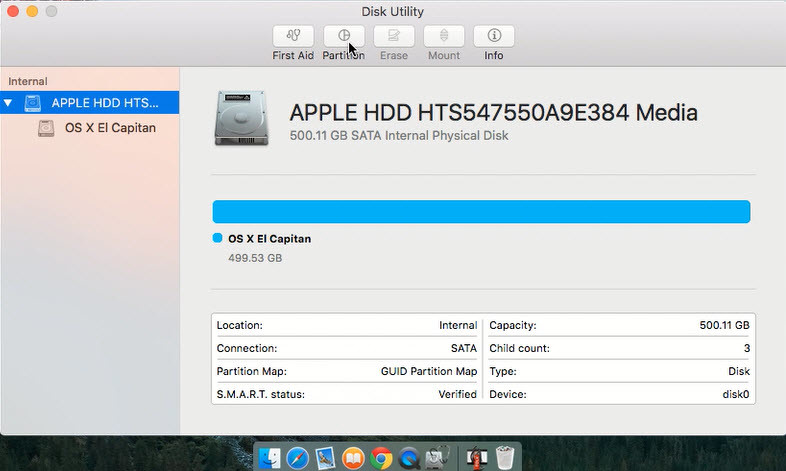Viewport: 786px width, 471px height.
Task: Click the Erase toolbar button
Action: [394, 36]
